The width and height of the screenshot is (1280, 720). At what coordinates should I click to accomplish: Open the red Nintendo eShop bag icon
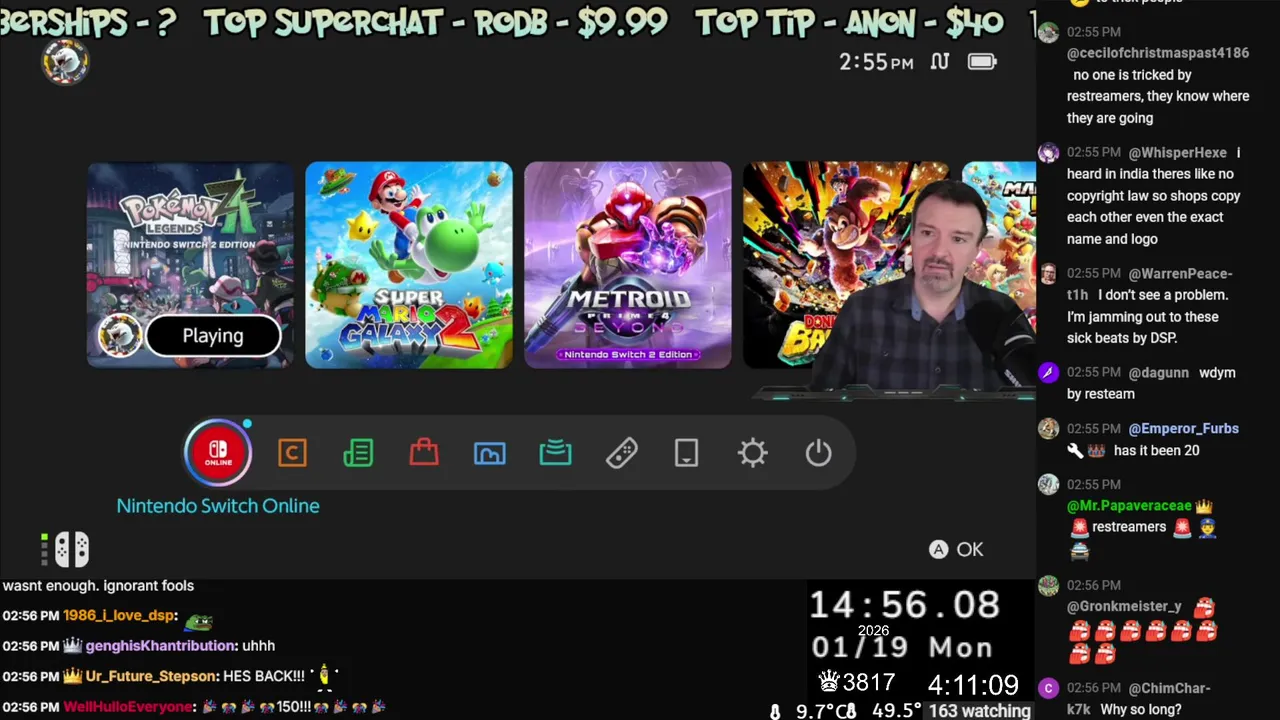pos(424,453)
